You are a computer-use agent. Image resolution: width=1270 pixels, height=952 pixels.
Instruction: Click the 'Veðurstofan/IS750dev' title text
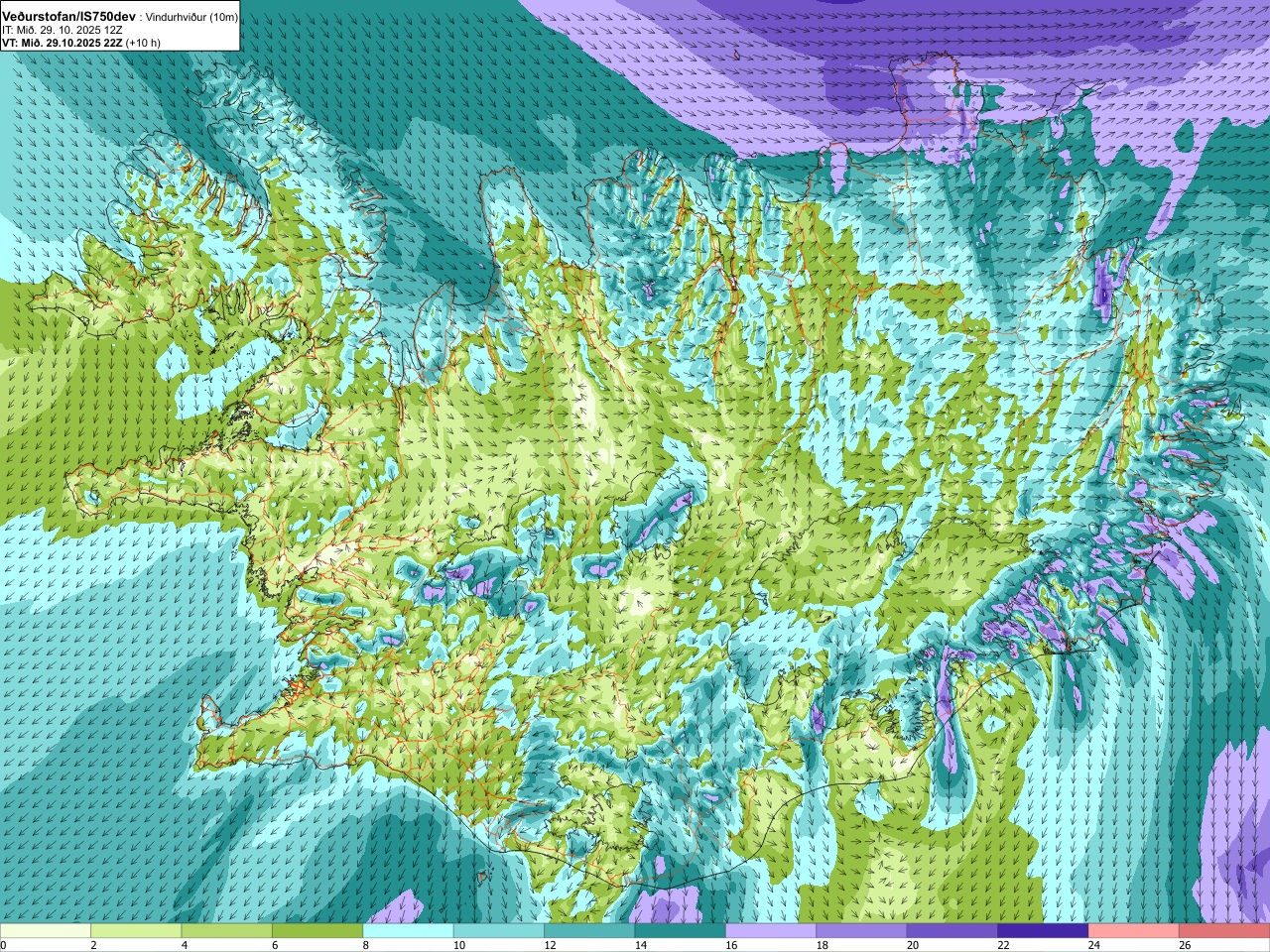point(69,17)
